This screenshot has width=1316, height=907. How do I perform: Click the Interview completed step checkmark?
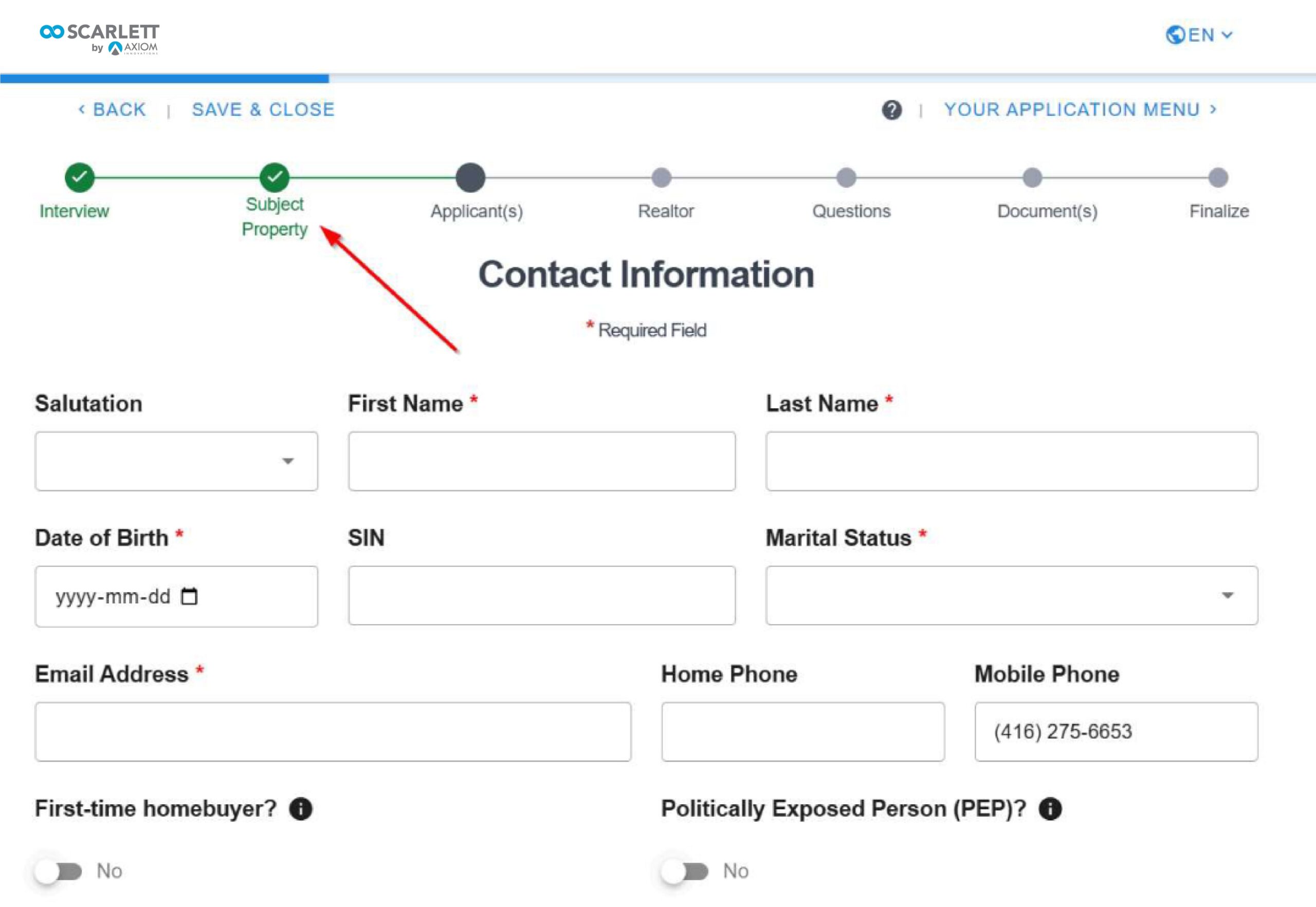point(80,177)
